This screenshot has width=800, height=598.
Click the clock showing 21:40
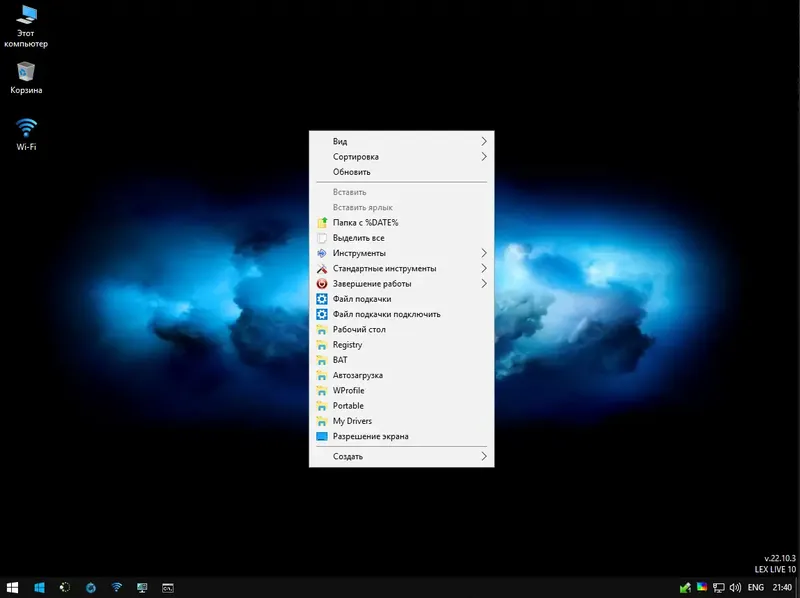pyautogui.click(x=784, y=588)
